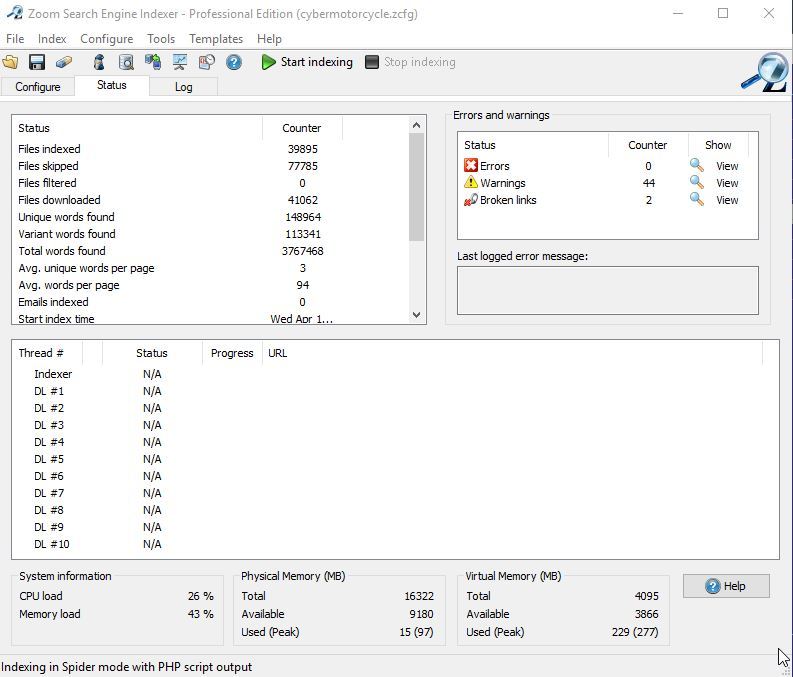Viewport: 793px width, 677px height.
Task: Click the status list scrollbar thumb
Action: [416, 187]
